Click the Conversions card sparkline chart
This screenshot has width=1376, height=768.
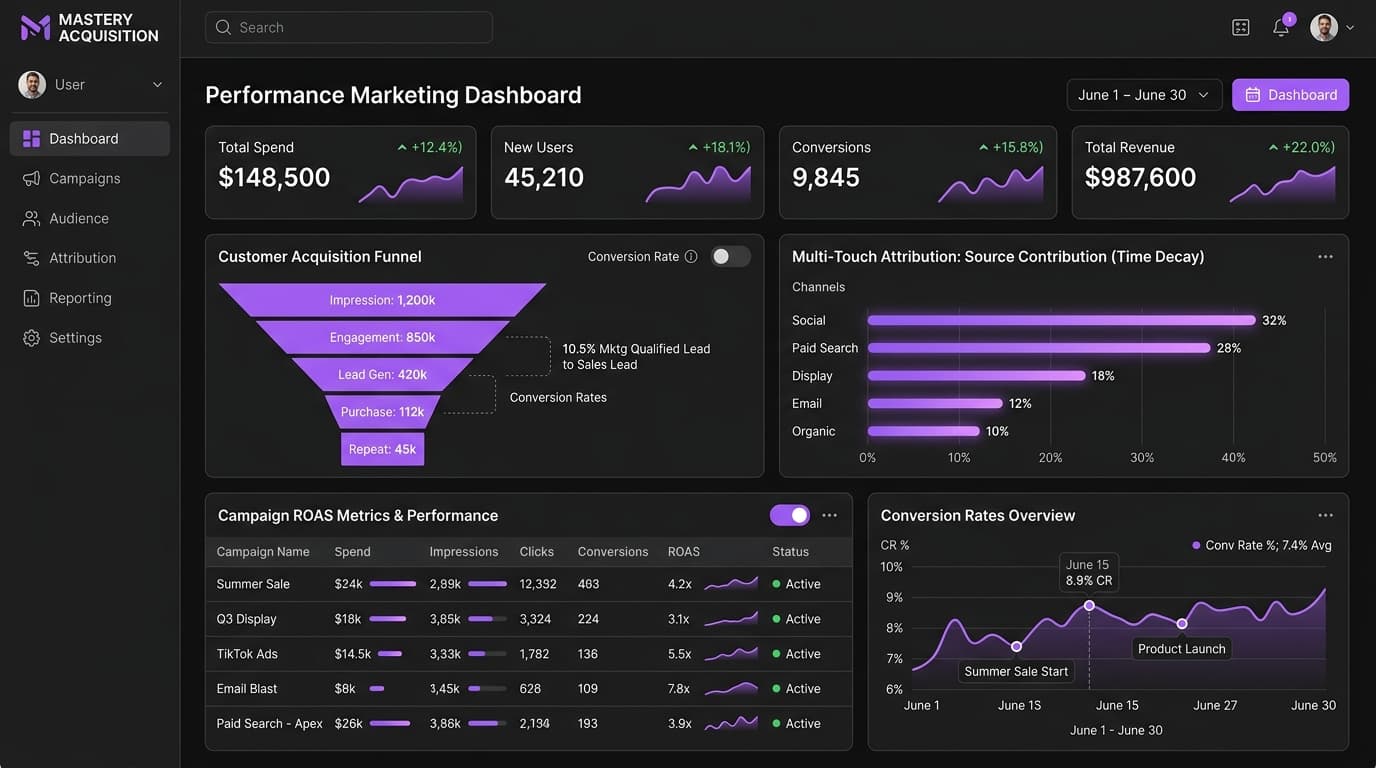990,186
